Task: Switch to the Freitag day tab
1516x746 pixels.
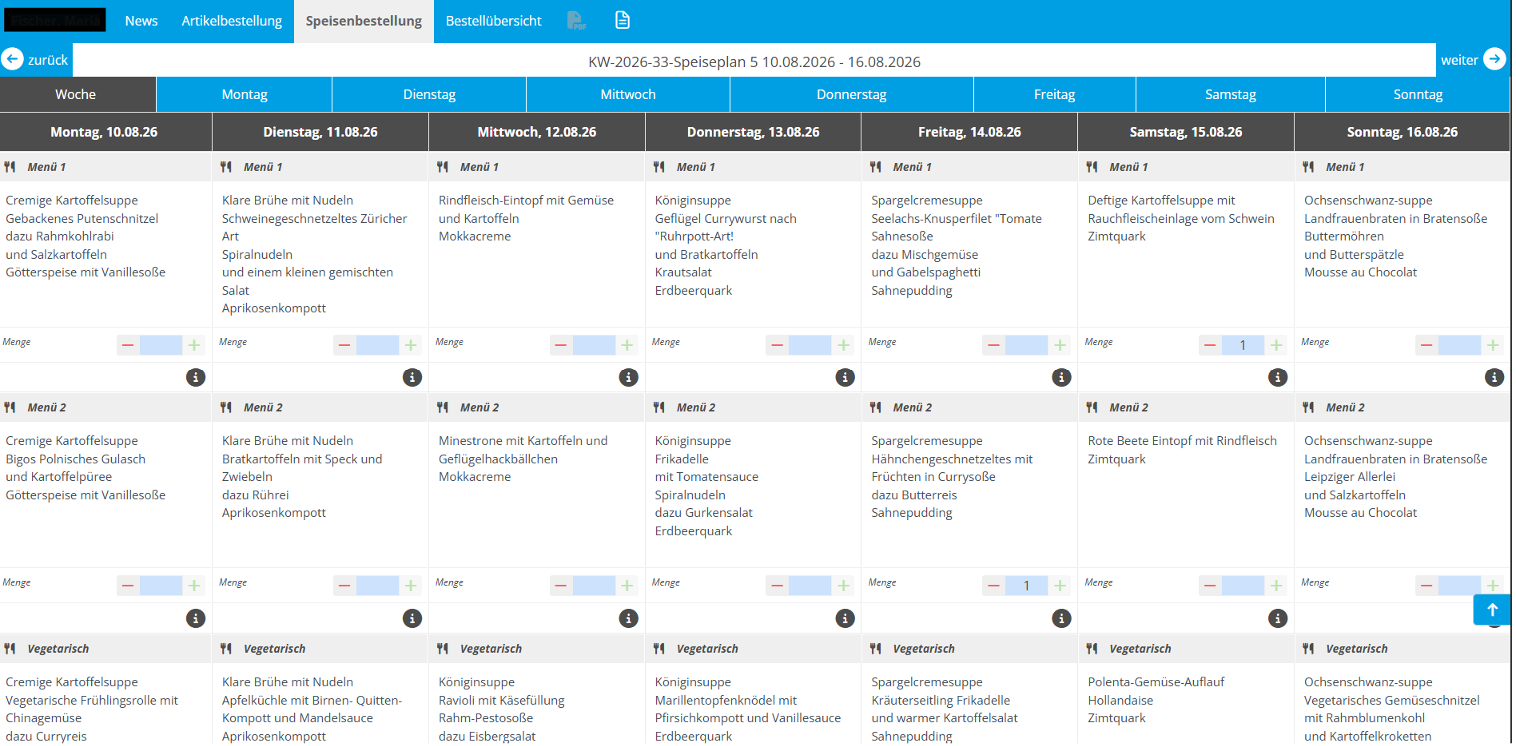Action: pyautogui.click(x=1055, y=95)
